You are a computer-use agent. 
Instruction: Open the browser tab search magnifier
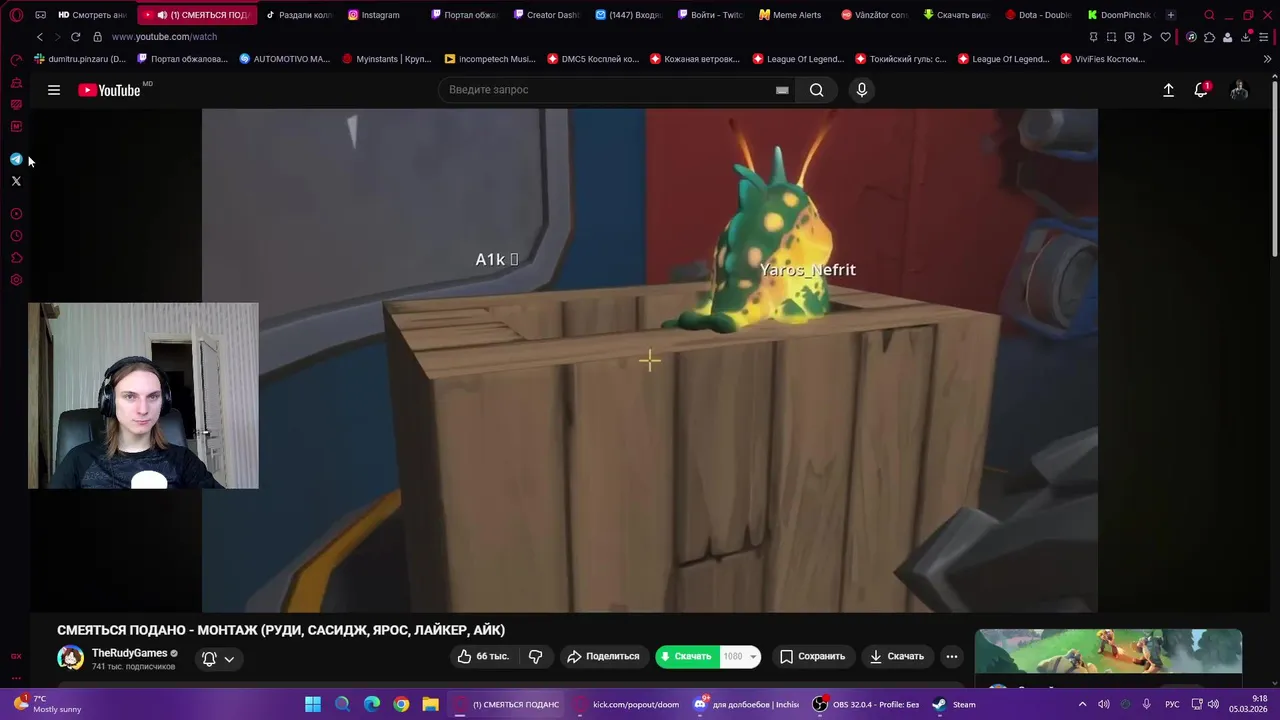pyautogui.click(x=1209, y=15)
